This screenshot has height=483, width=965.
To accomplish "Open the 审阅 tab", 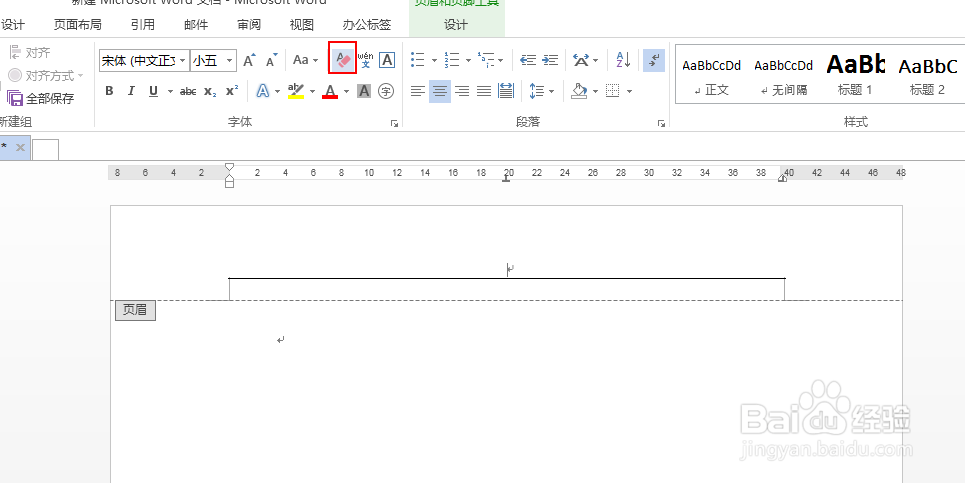I will click(x=249, y=25).
